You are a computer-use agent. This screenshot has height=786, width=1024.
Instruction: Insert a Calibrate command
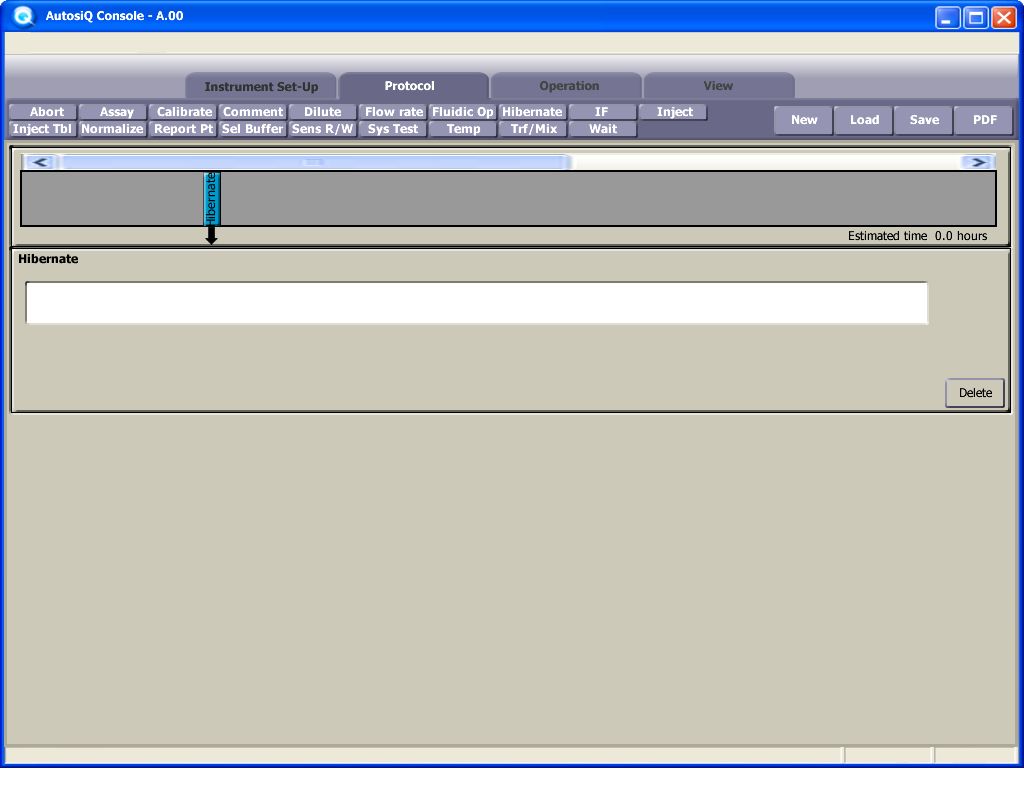coord(183,112)
